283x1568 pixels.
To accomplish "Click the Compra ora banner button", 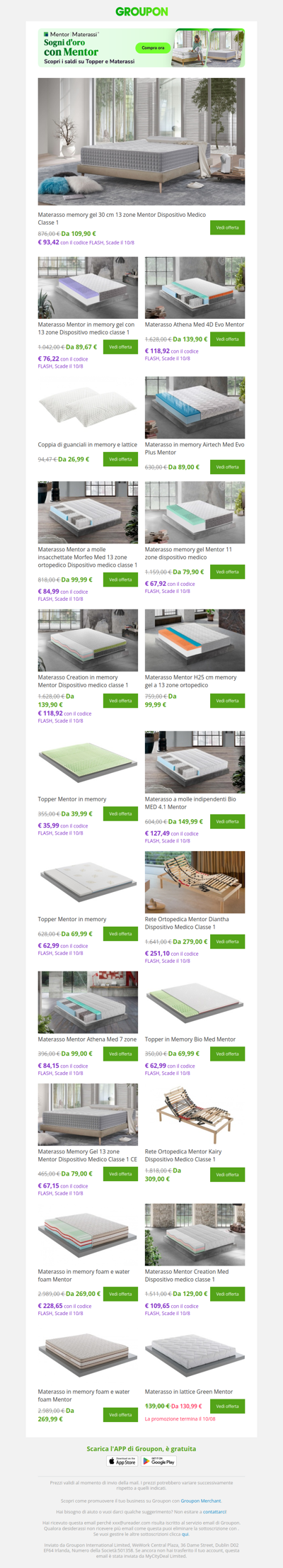I will [153, 48].
